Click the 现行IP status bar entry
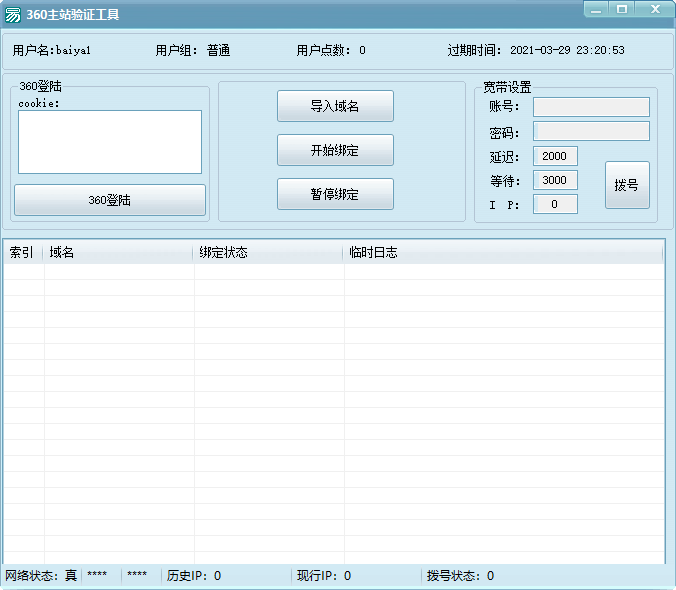This screenshot has height=590, width=676. 324,576
